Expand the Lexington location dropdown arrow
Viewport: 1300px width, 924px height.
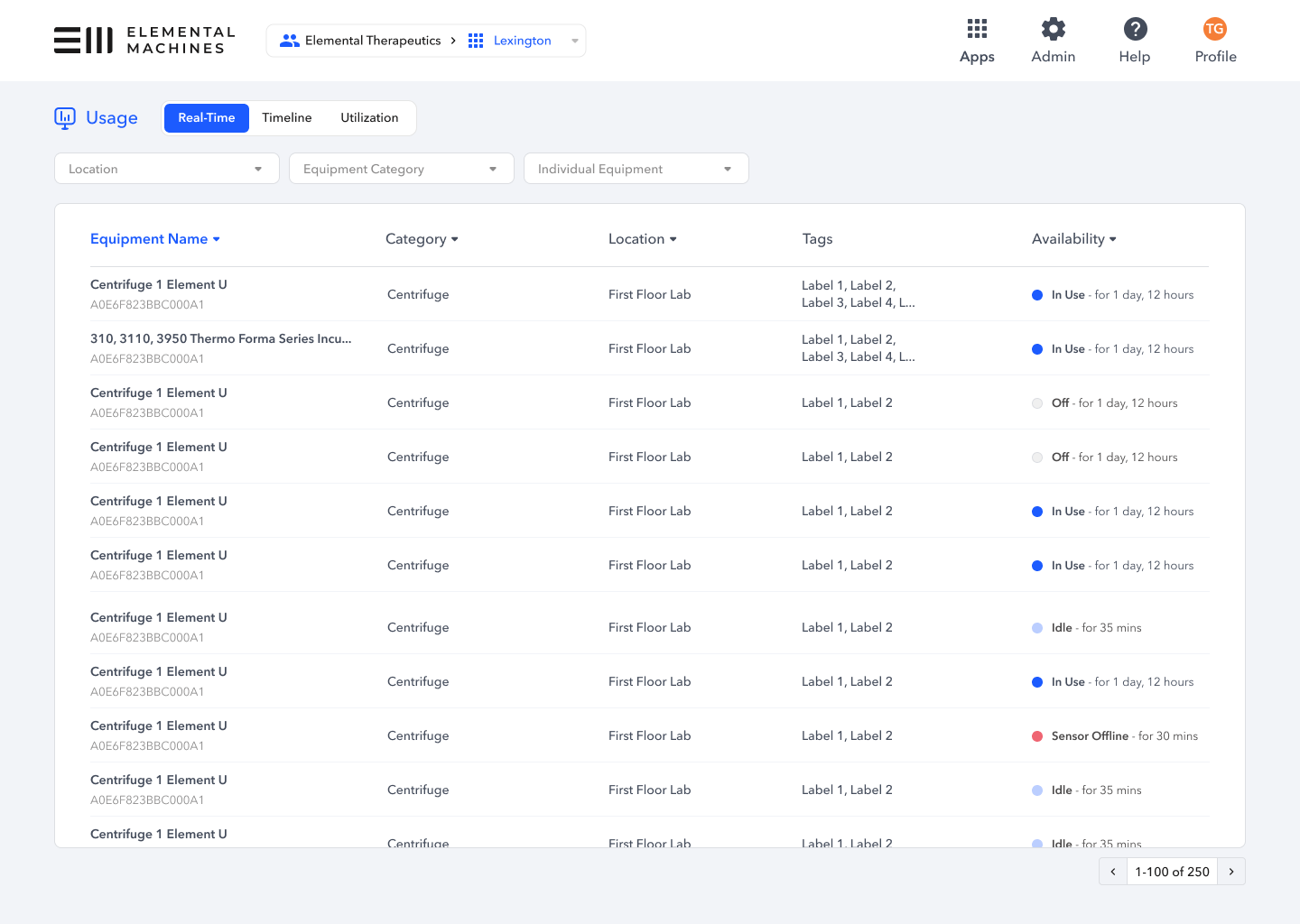pyautogui.click(x=575, y=41)
